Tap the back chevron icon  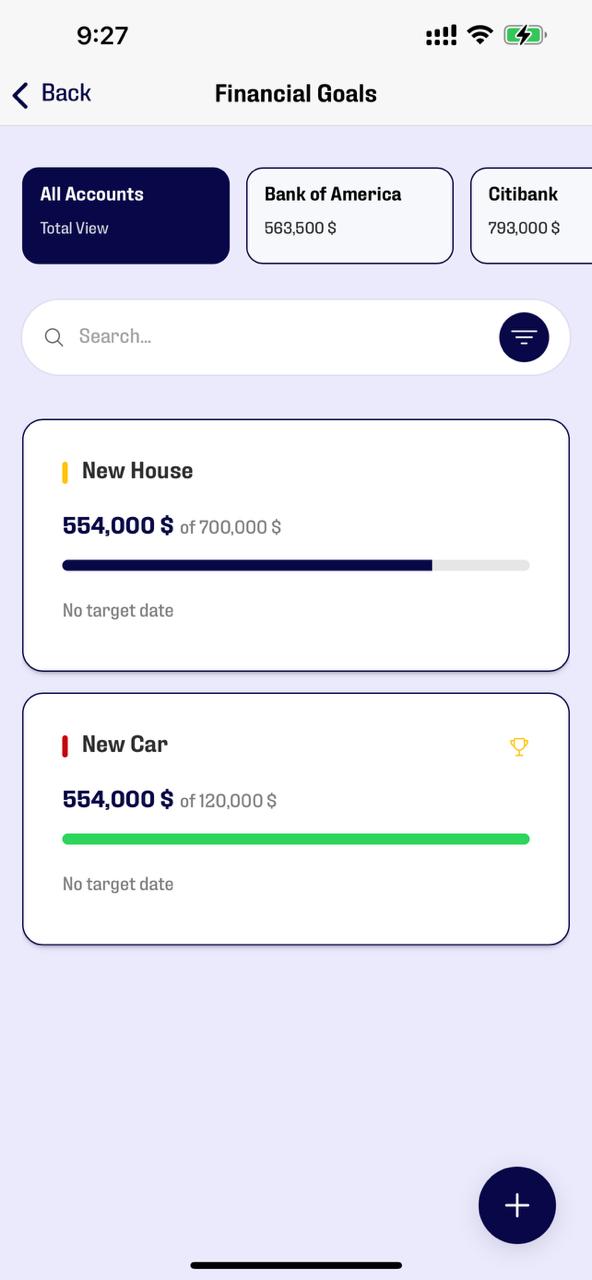coord(18,94)
